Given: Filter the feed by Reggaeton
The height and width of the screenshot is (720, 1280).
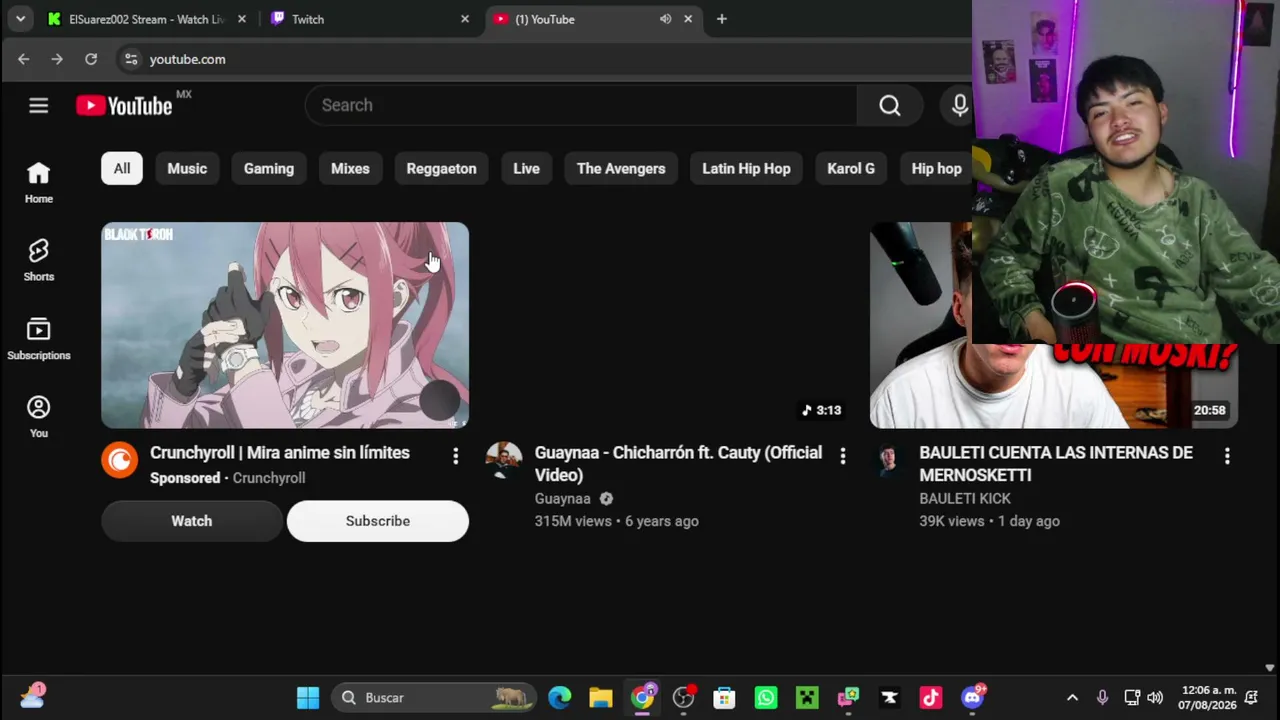Looking at the screenshot, I should pos(441,168).
